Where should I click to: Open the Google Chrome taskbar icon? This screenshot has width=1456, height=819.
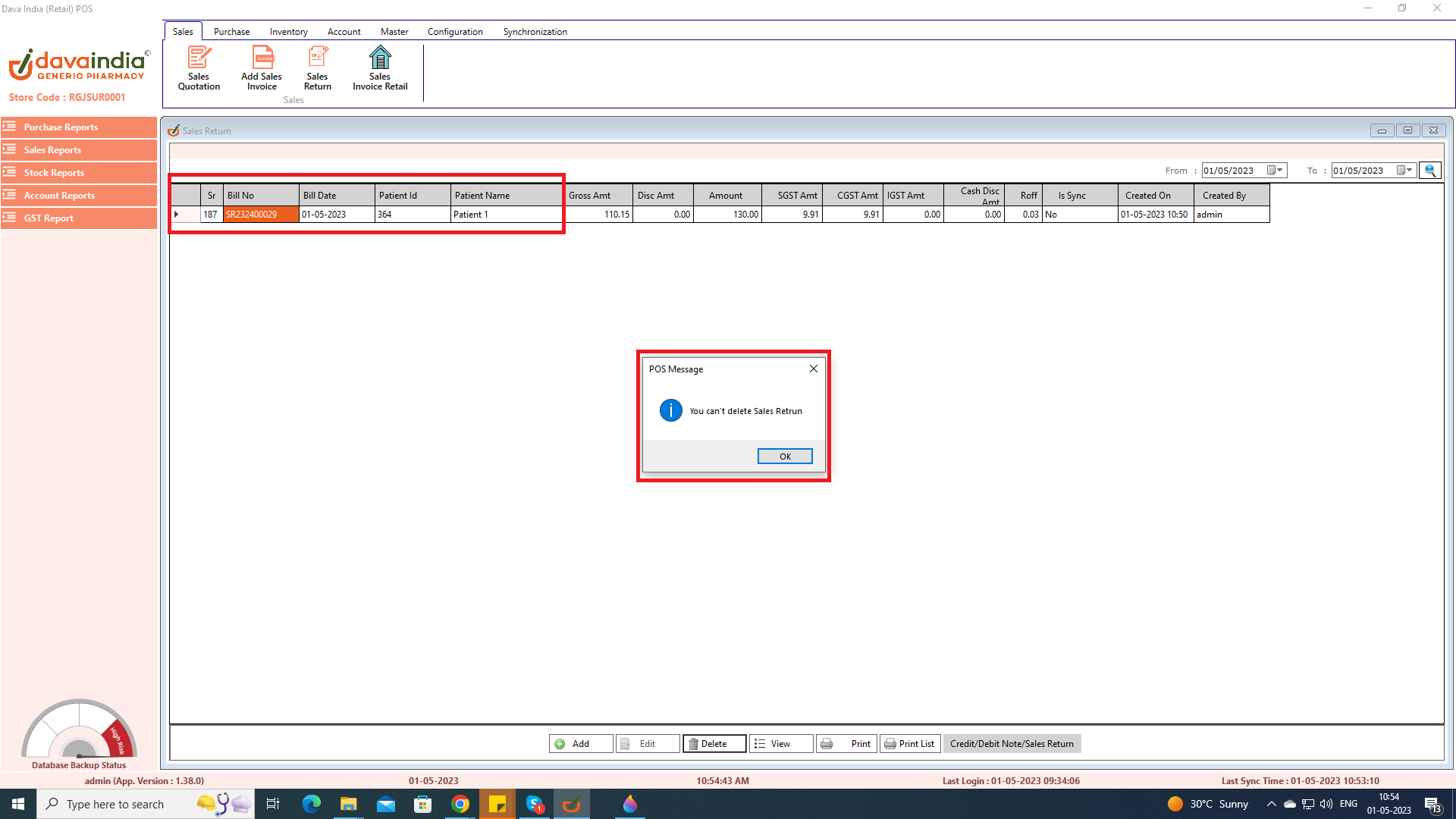click(x=460, y=804)
